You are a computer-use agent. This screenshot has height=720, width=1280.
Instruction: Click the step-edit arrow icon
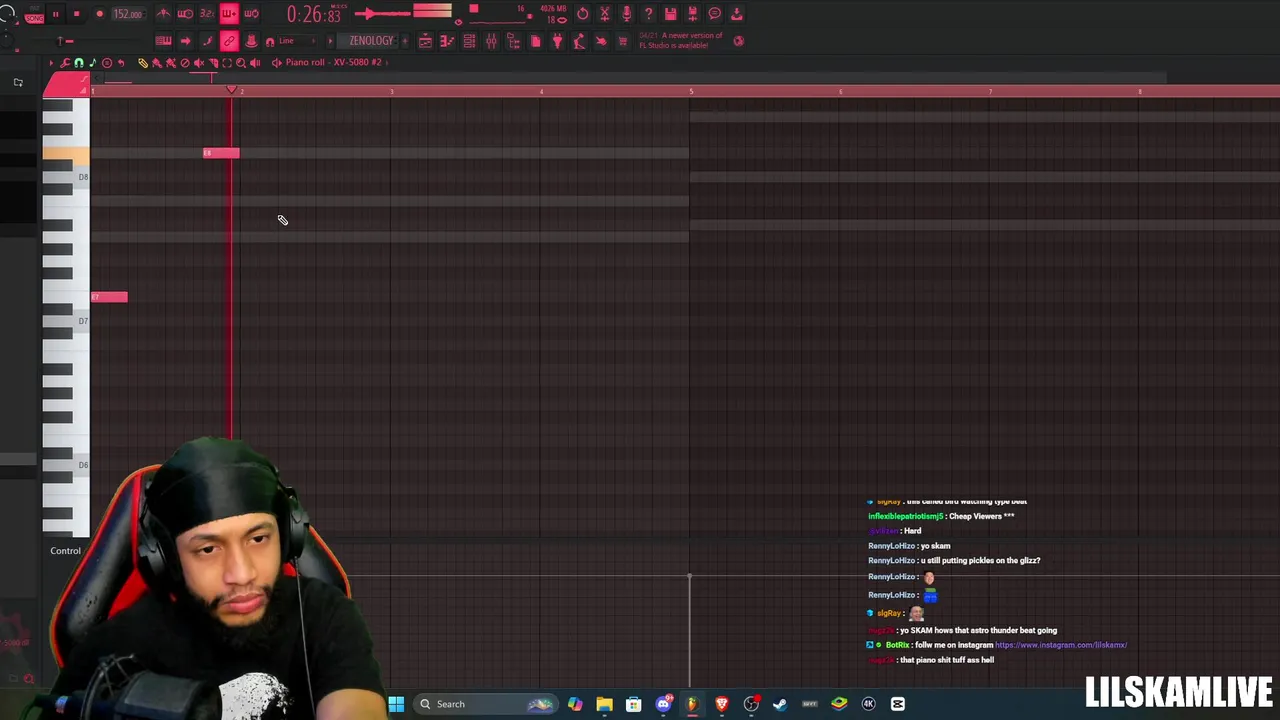tap(185, 41)
